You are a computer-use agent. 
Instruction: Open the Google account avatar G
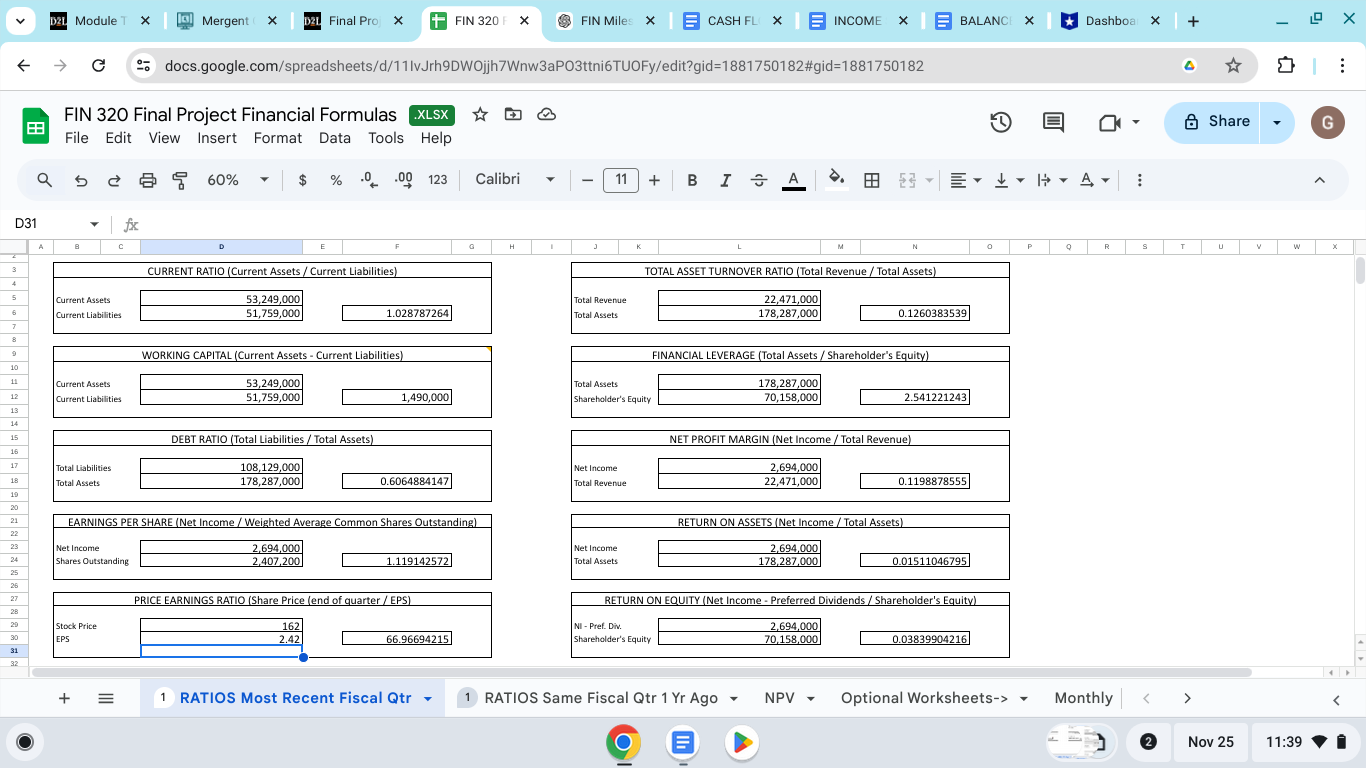(1328, 122)
